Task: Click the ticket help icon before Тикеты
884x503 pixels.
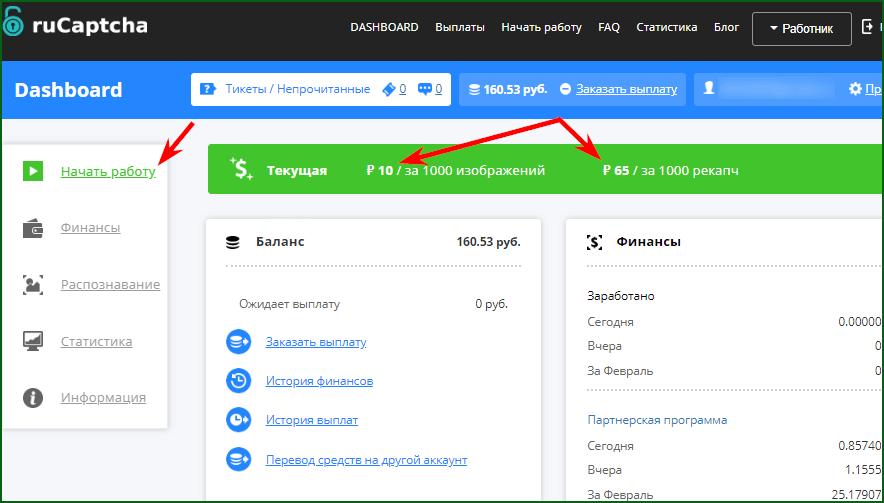Action: tap(209, 89)
